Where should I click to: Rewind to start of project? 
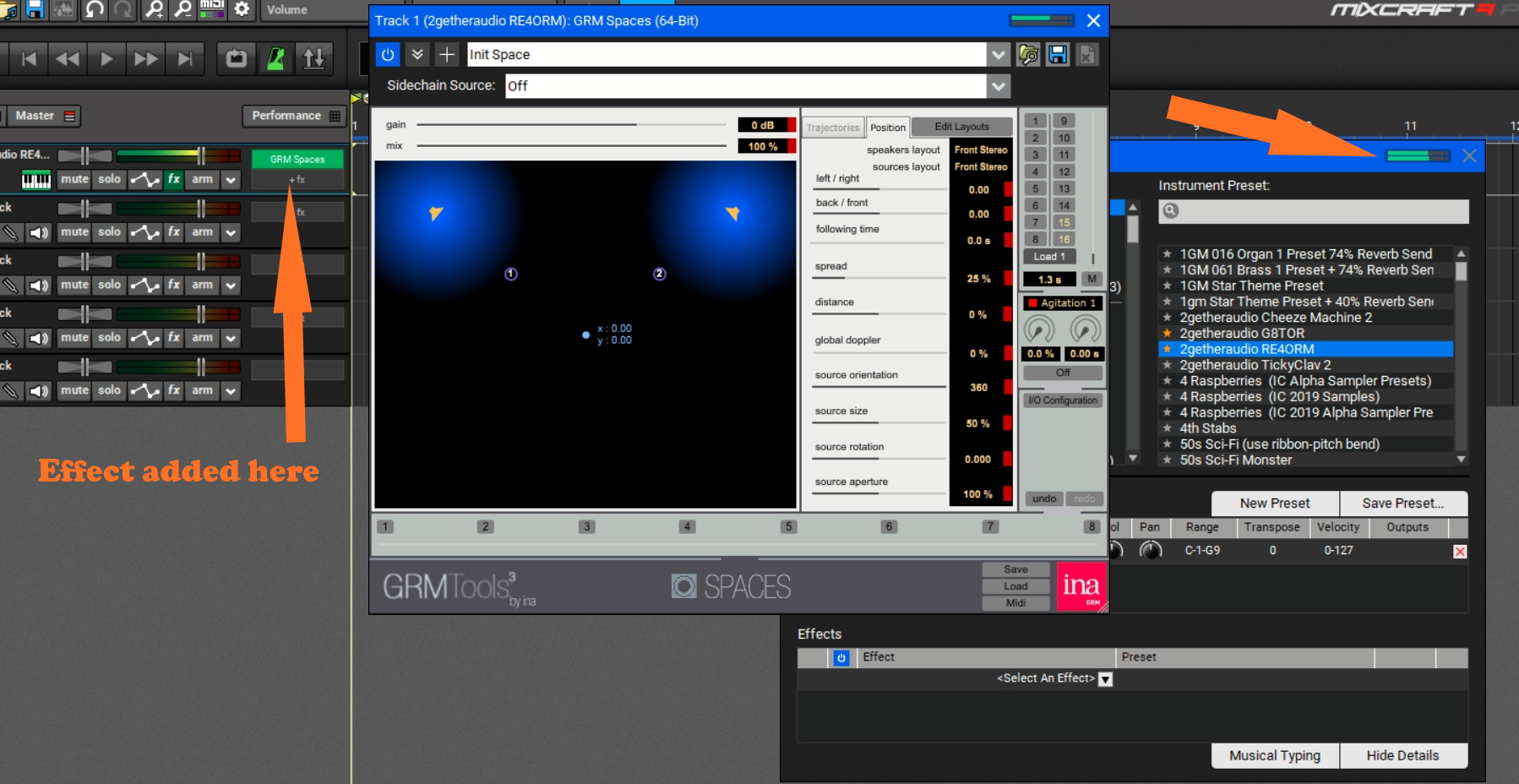click(x=29, y=58)
